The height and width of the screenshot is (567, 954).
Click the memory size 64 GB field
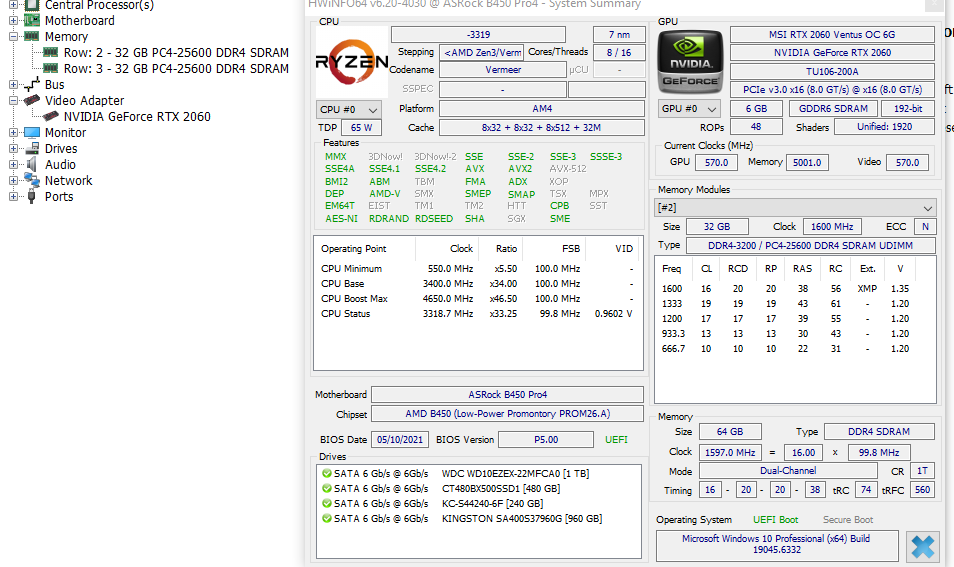pos(729,431)
